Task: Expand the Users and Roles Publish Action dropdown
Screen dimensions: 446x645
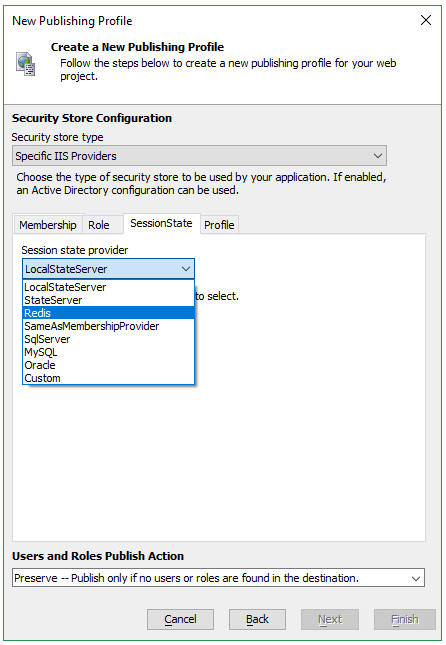Action: (218, 578)
